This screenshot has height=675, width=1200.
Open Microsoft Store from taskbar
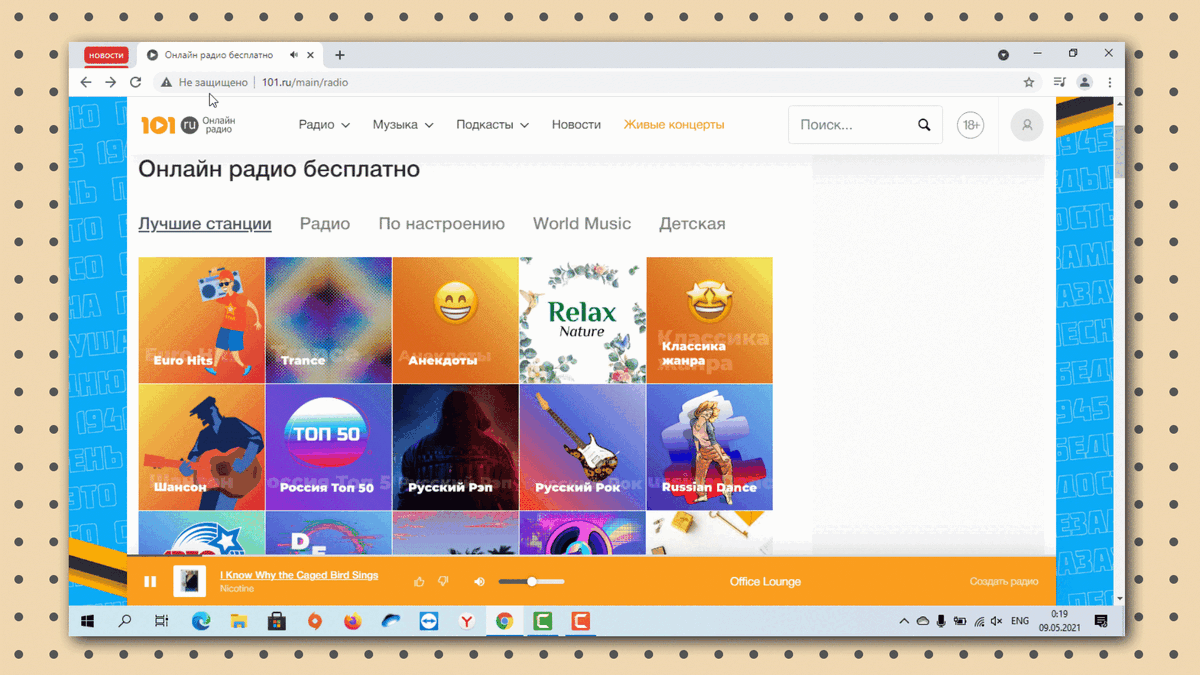tap(277, 621)
